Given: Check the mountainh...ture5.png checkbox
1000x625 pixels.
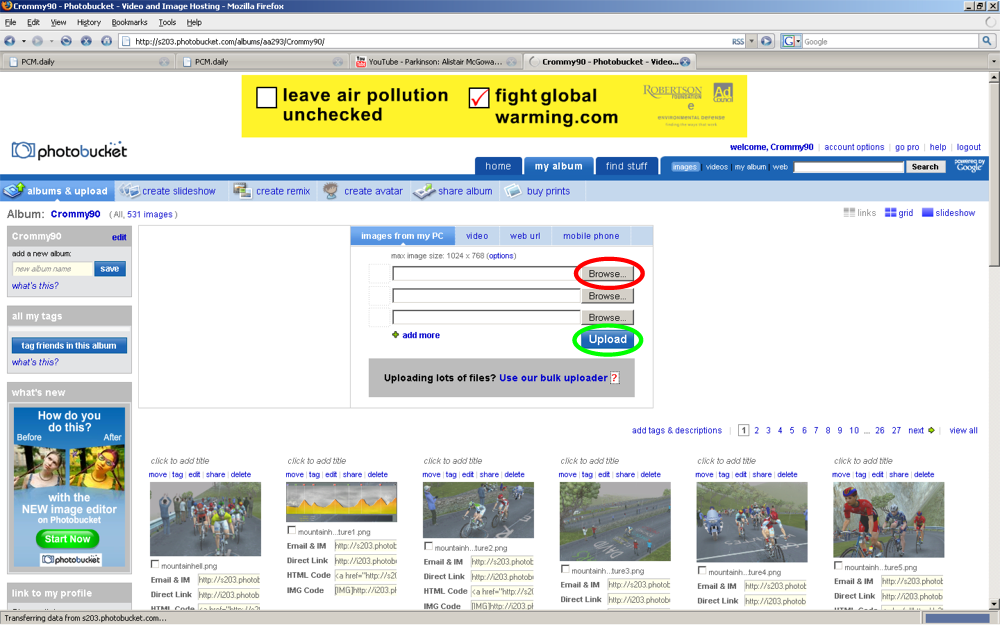Looking at the screenshot, I should click(x=839, y=566).
